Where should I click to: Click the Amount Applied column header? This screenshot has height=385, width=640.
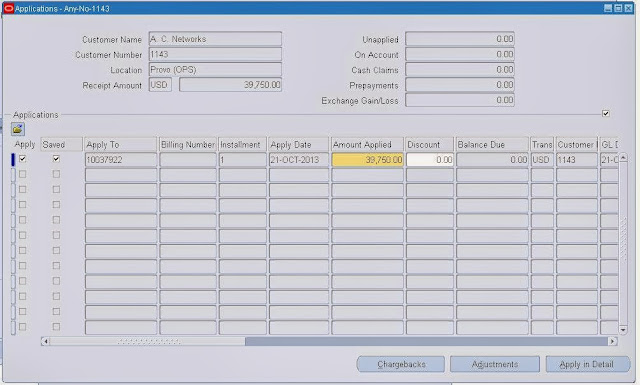367,145
